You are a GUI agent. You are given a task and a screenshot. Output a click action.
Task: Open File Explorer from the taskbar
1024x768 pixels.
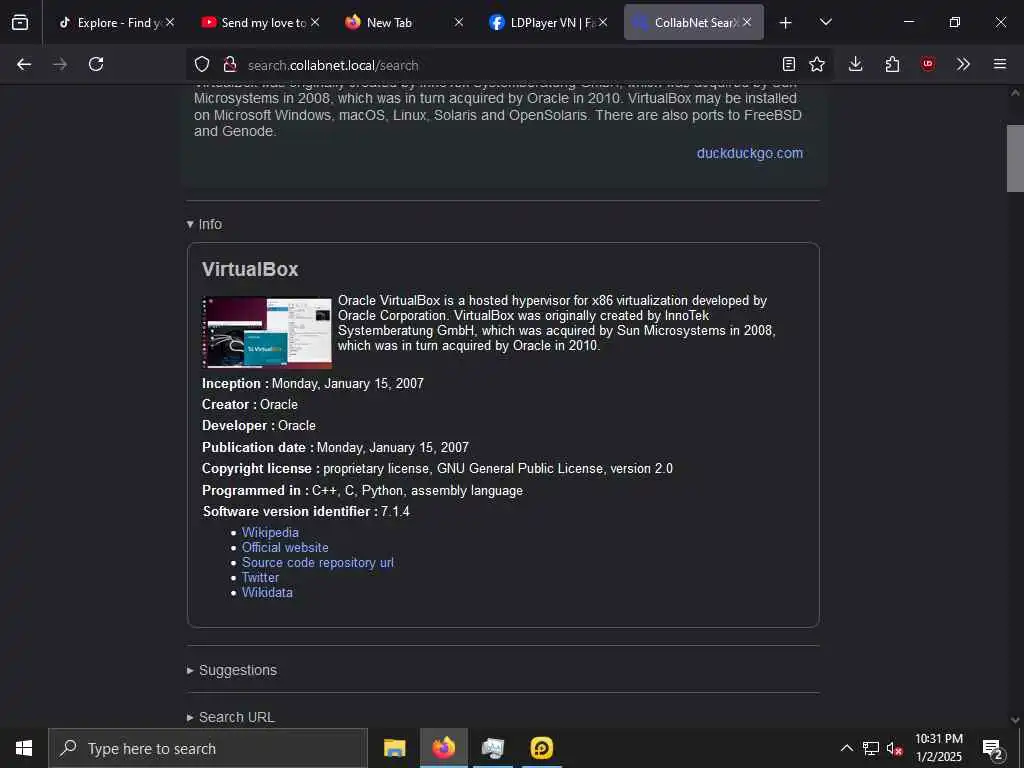pyautogui.click(x=394, y=748)
